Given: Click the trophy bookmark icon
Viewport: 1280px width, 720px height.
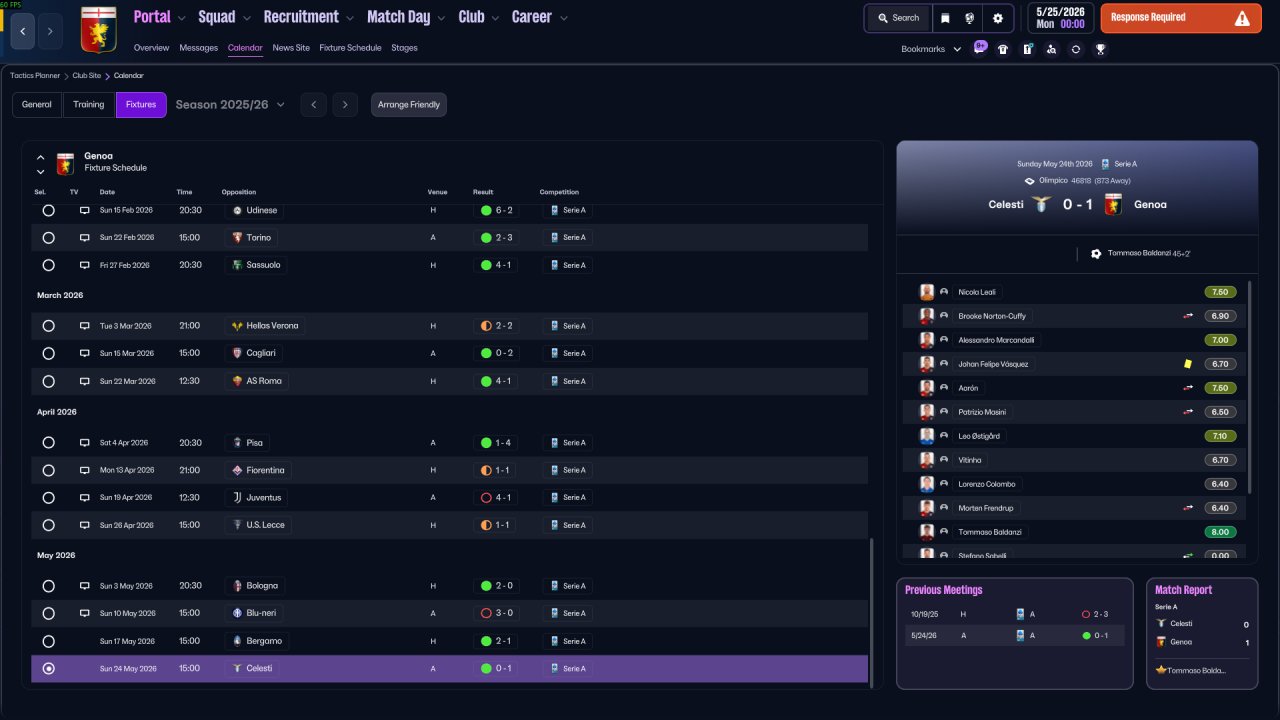Looking at the screenshot, I should [1100, 49].
